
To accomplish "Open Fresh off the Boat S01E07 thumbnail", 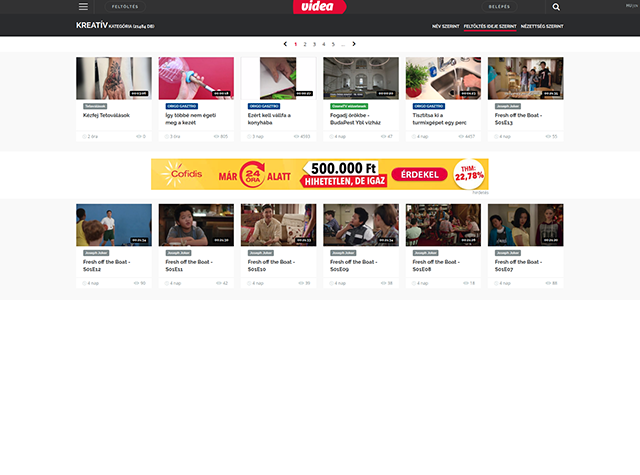I will pyautogui.click(x=526, y=225).
